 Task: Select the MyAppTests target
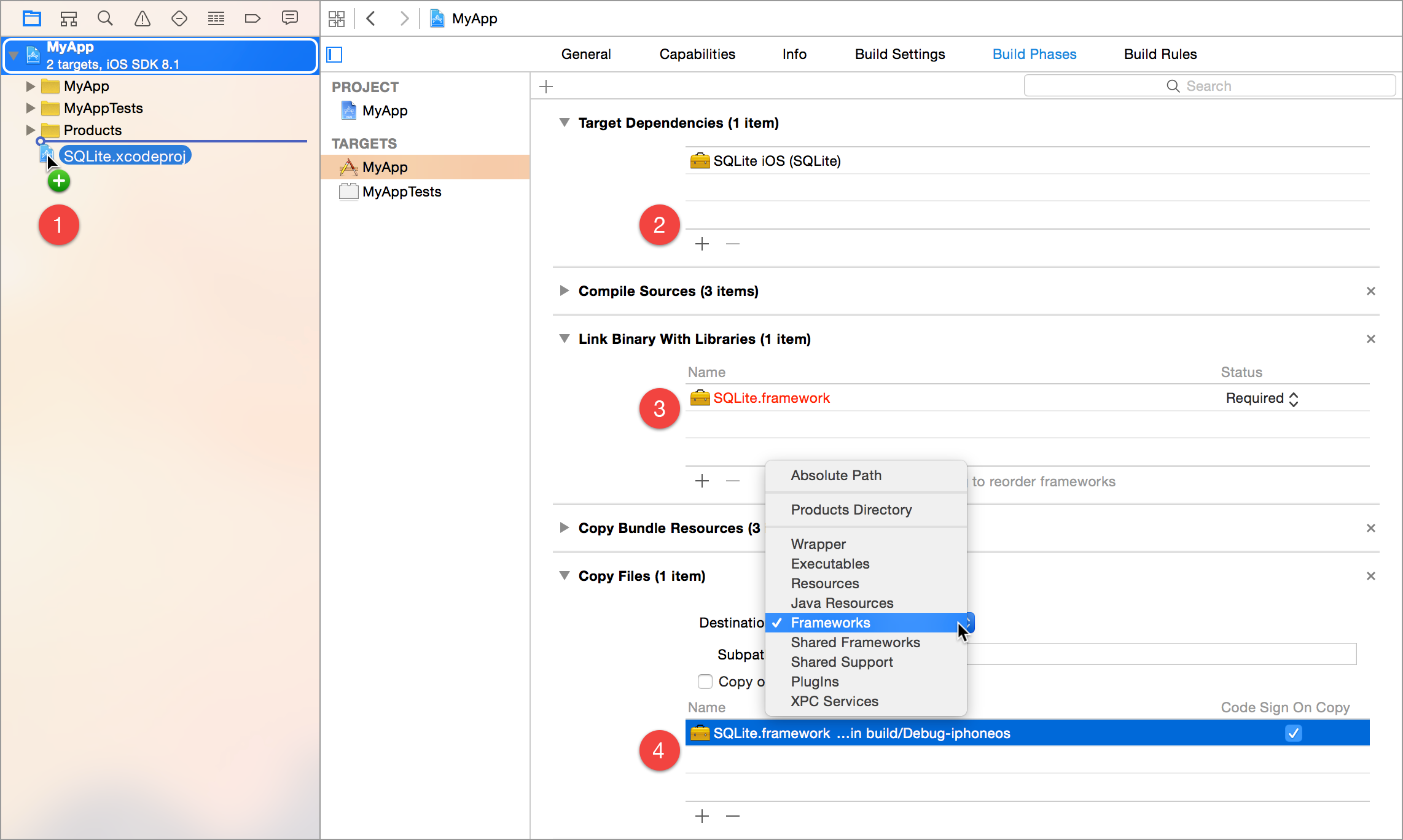[401, 192]
